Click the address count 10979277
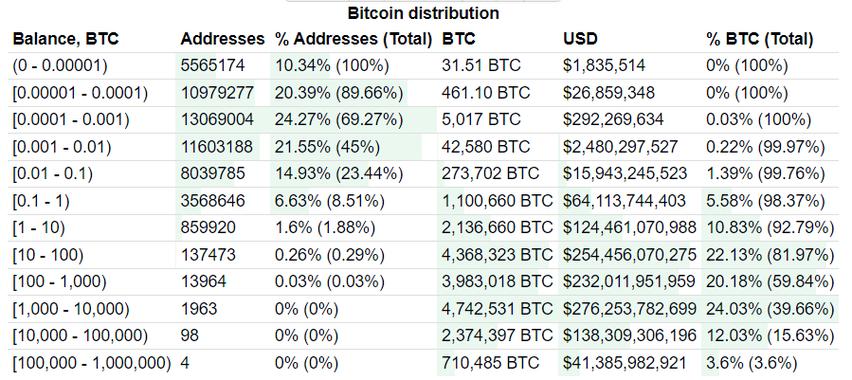The width and height of the screenshot is (852, 380). 217,93
